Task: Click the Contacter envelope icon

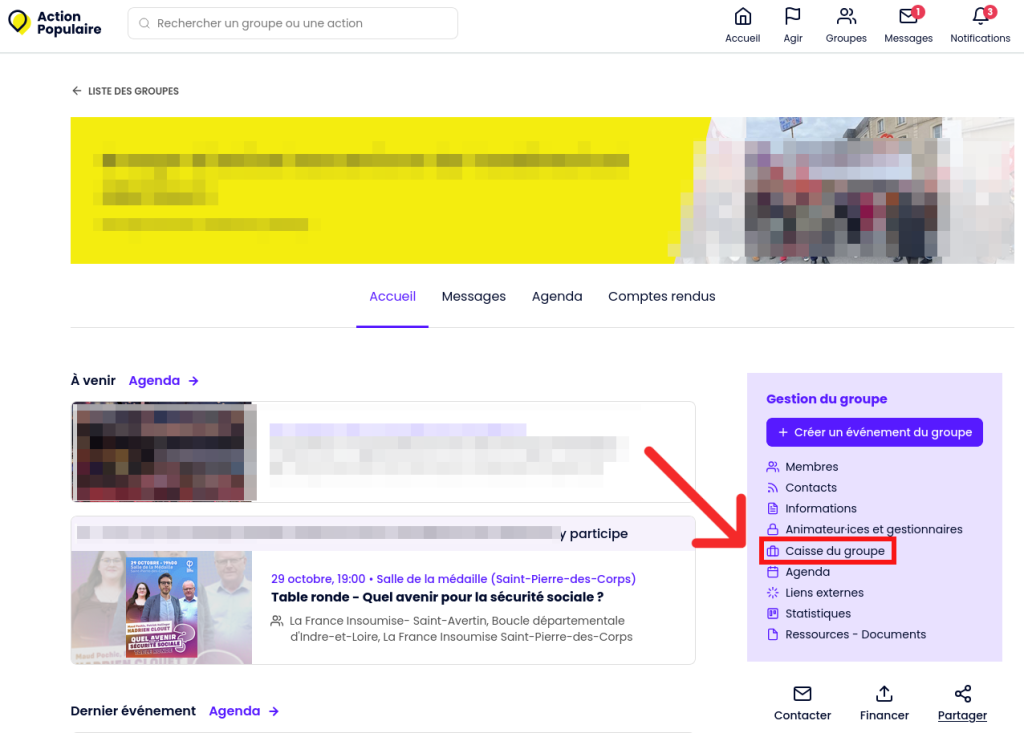Action: [802, 693]
